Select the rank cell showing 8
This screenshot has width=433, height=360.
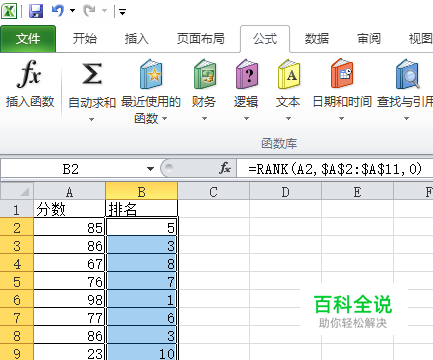[142, 263]
